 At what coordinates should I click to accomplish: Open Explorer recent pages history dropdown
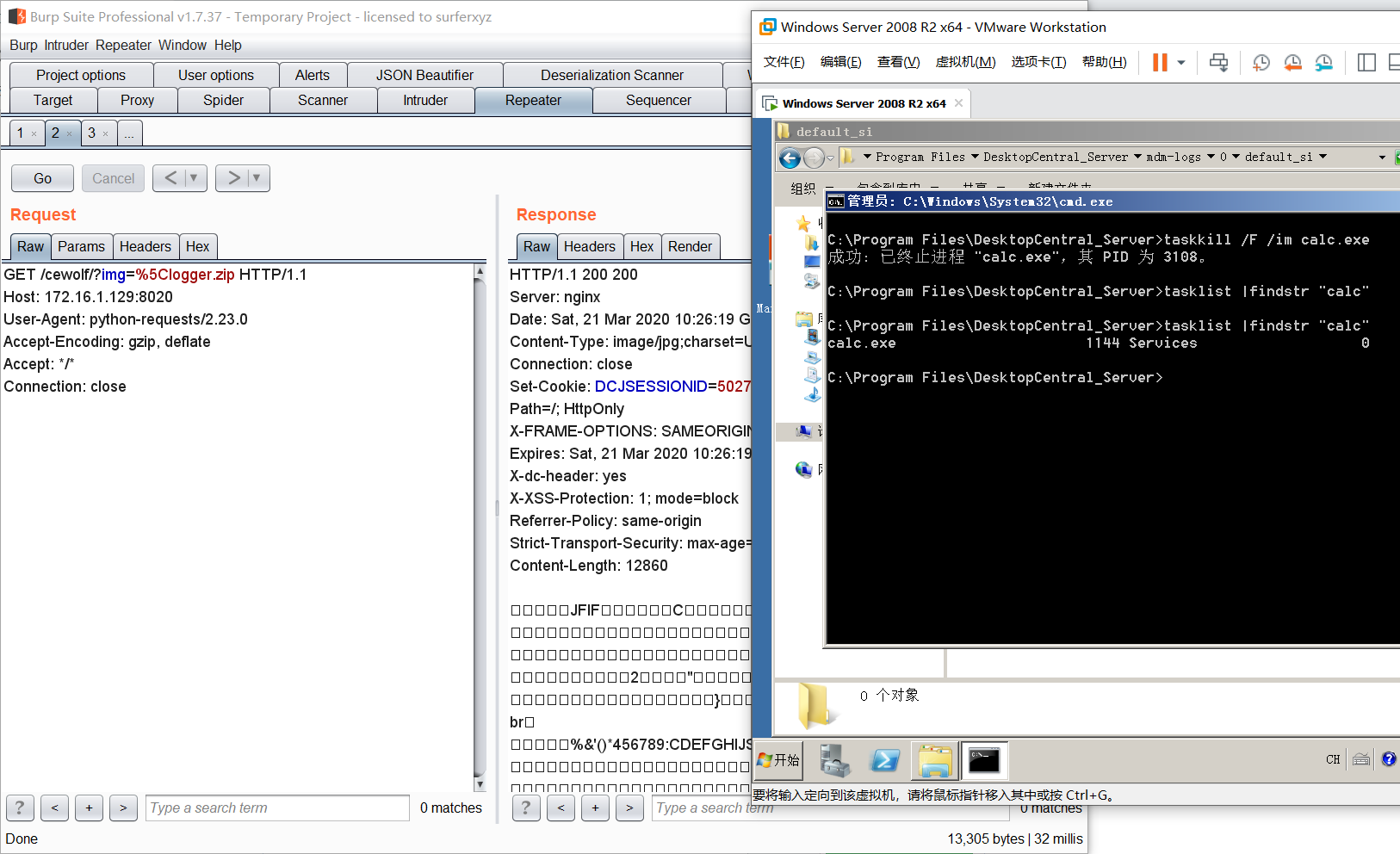(830, 158)
